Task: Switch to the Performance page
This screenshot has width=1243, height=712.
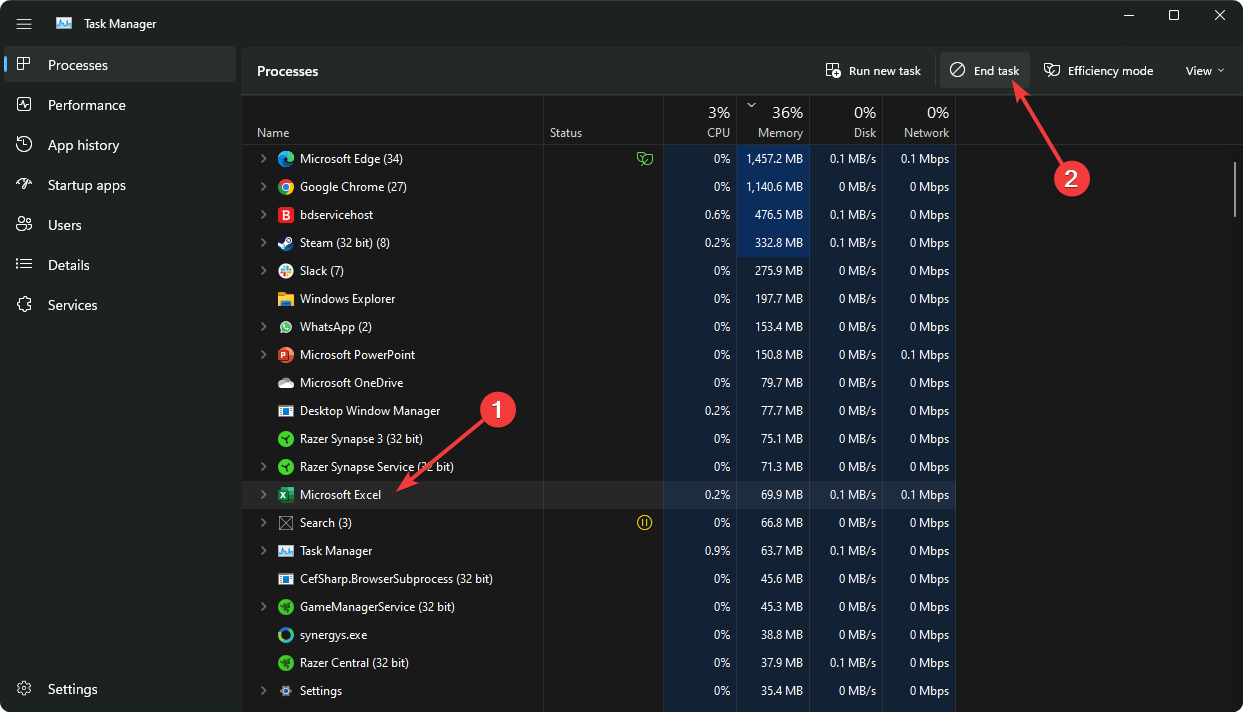Action: tap(120, 105)
